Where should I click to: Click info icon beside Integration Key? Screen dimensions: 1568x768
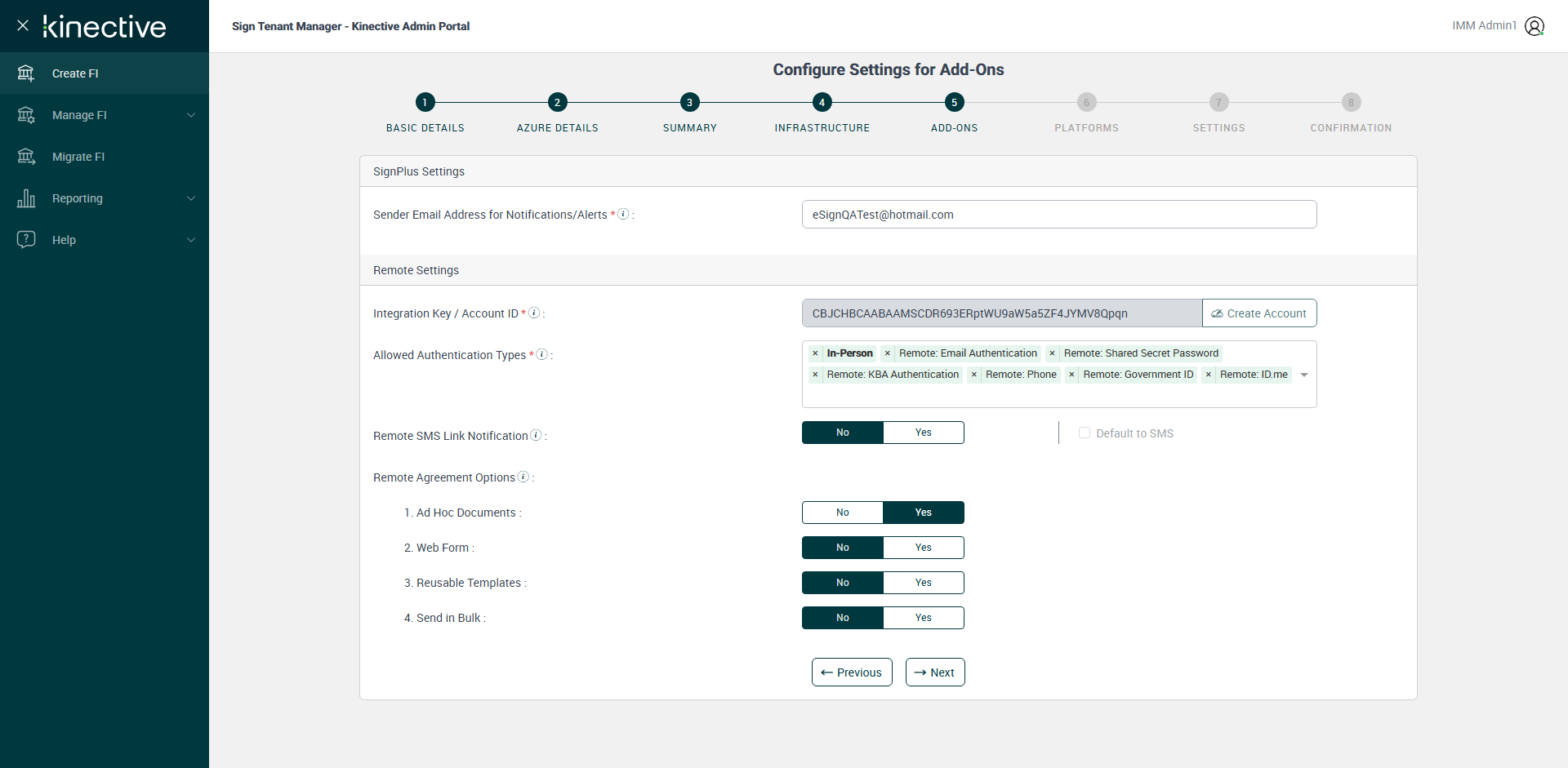(x=534, y=313)
